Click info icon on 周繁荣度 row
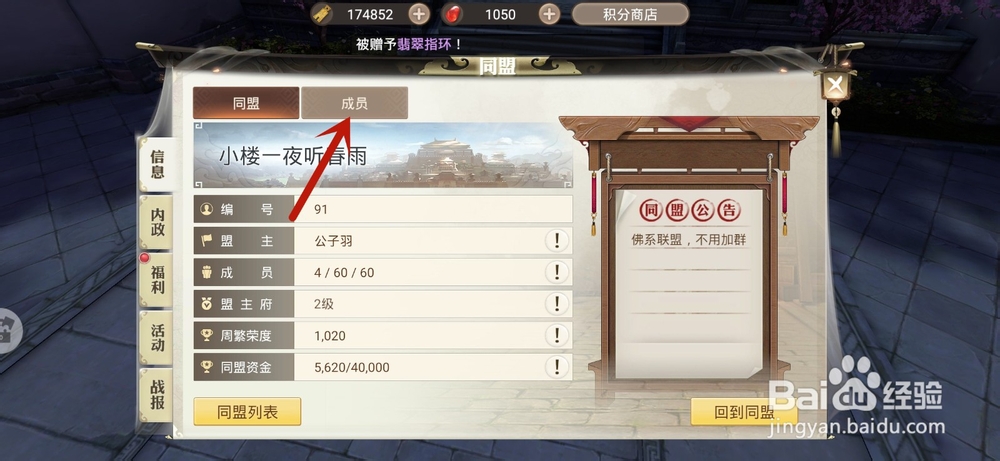 point(557,335)
